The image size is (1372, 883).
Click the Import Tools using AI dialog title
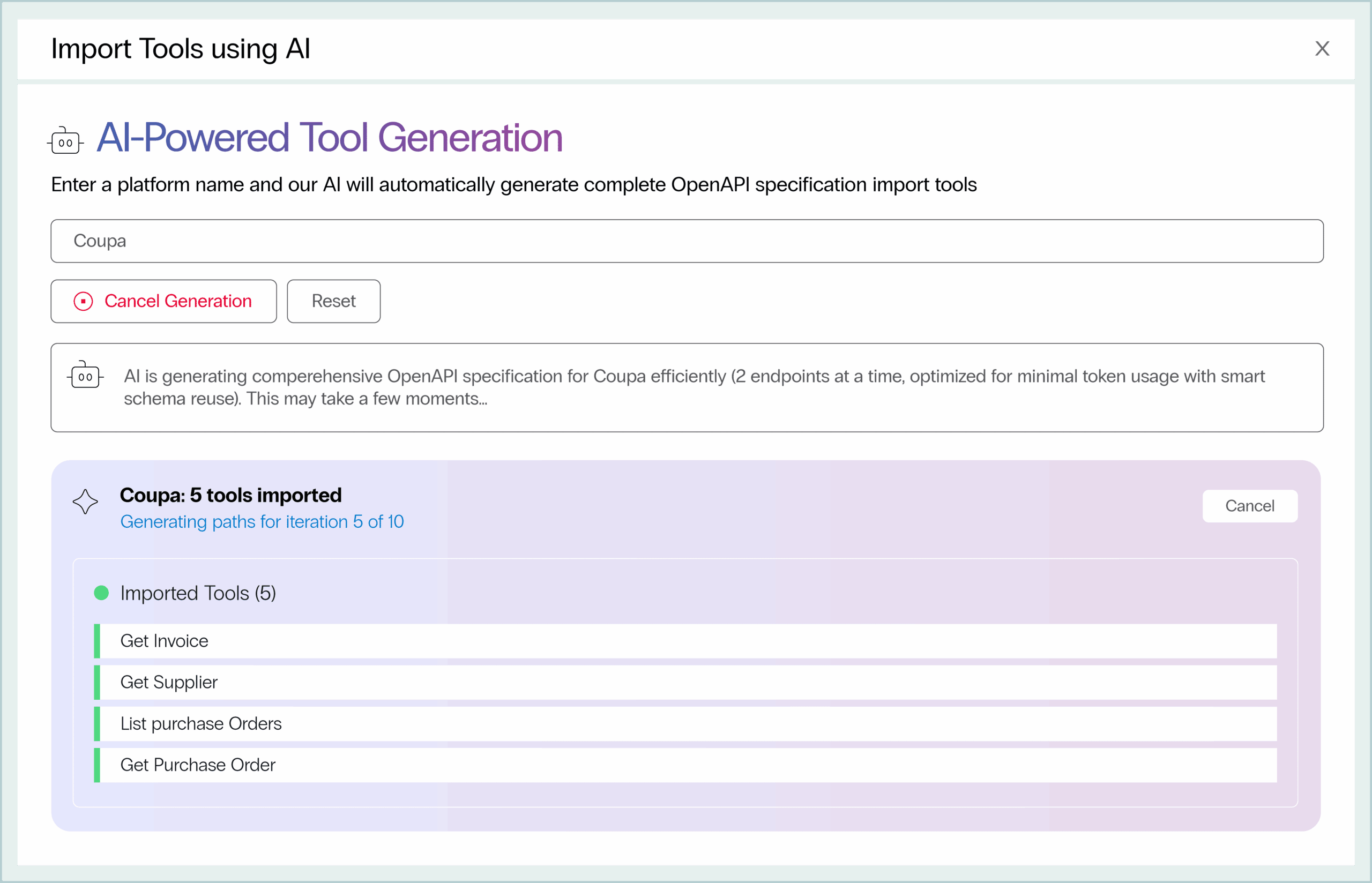pos(181,49)
